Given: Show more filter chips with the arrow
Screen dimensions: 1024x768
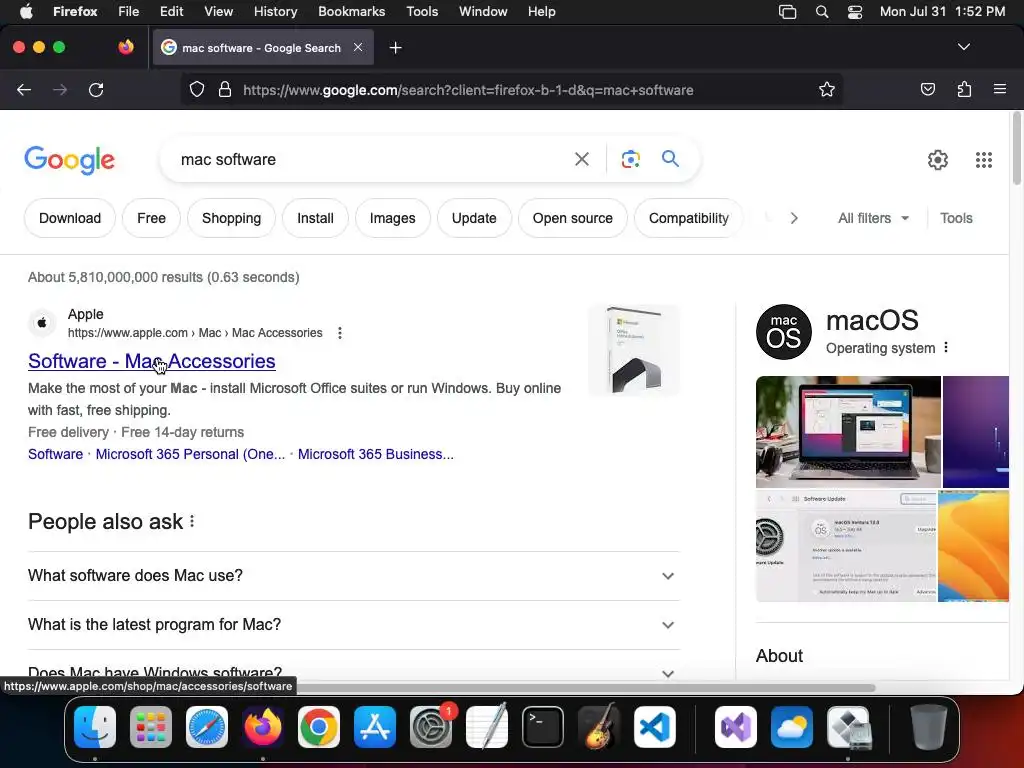Looking at the screenshot, I should click(793, 218).
